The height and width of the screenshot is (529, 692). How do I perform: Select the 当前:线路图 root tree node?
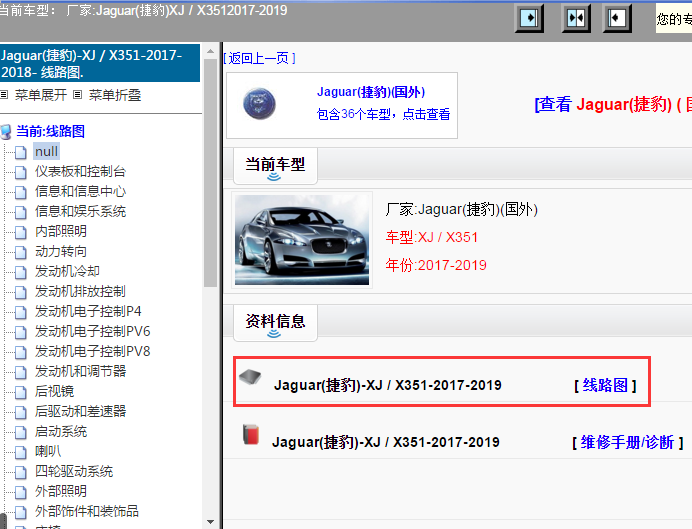(x=50, y=131)
